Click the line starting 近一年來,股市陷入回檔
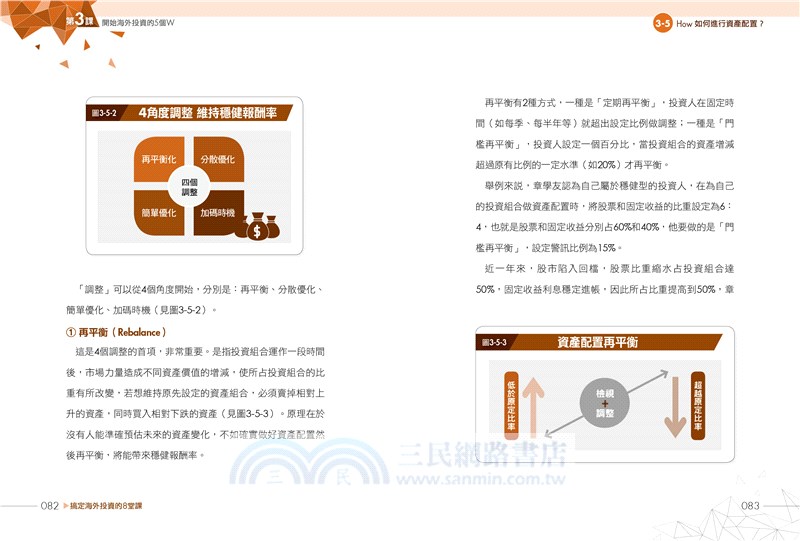The image size is (800, 541). coord(609,268)
